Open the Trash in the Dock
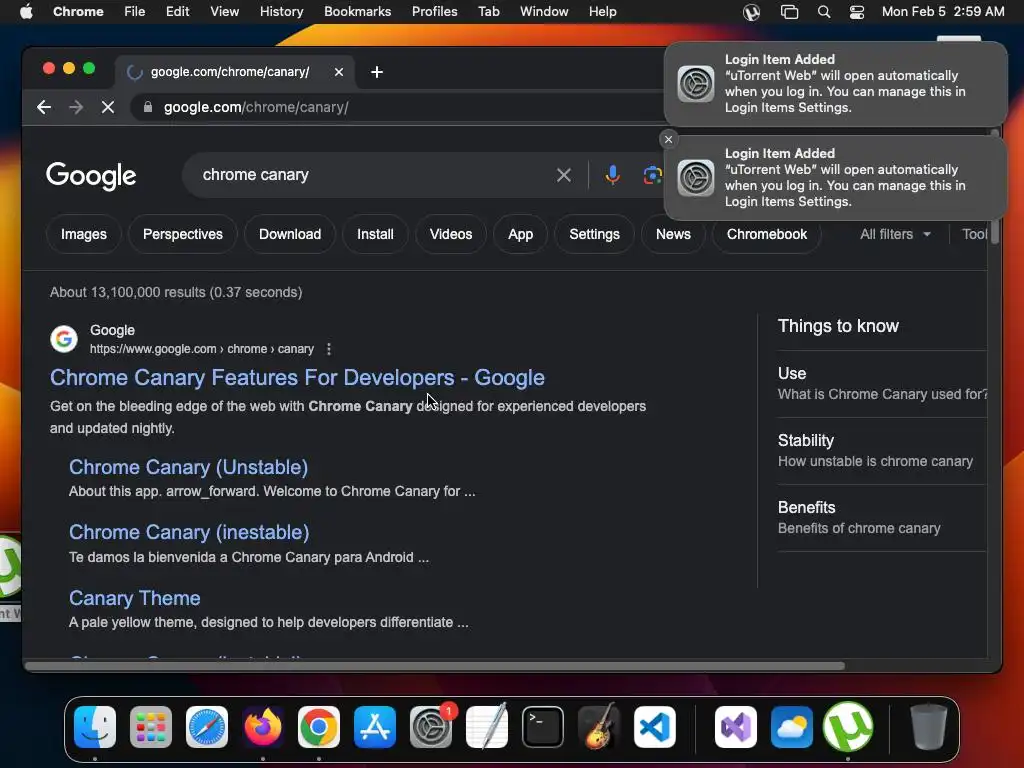 pyautogui.click(x=928, y=726)
